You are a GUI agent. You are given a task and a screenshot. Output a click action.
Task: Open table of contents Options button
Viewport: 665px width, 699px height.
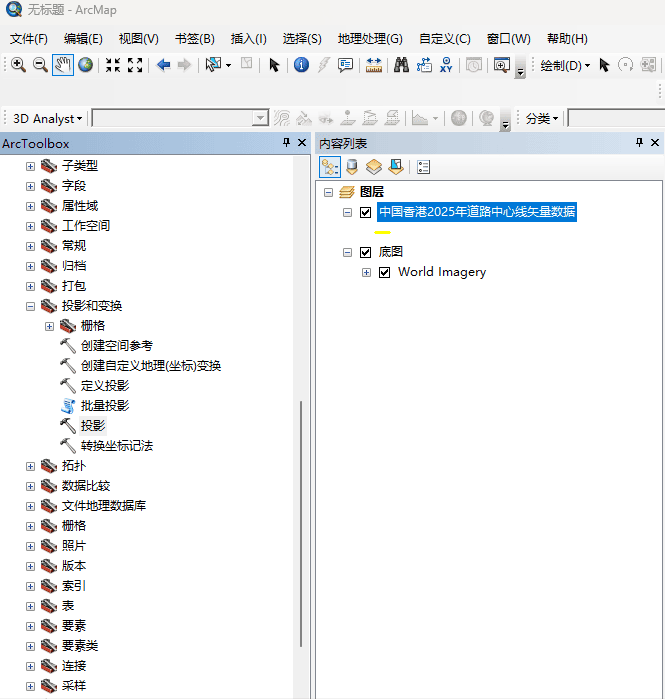(423, 167)
